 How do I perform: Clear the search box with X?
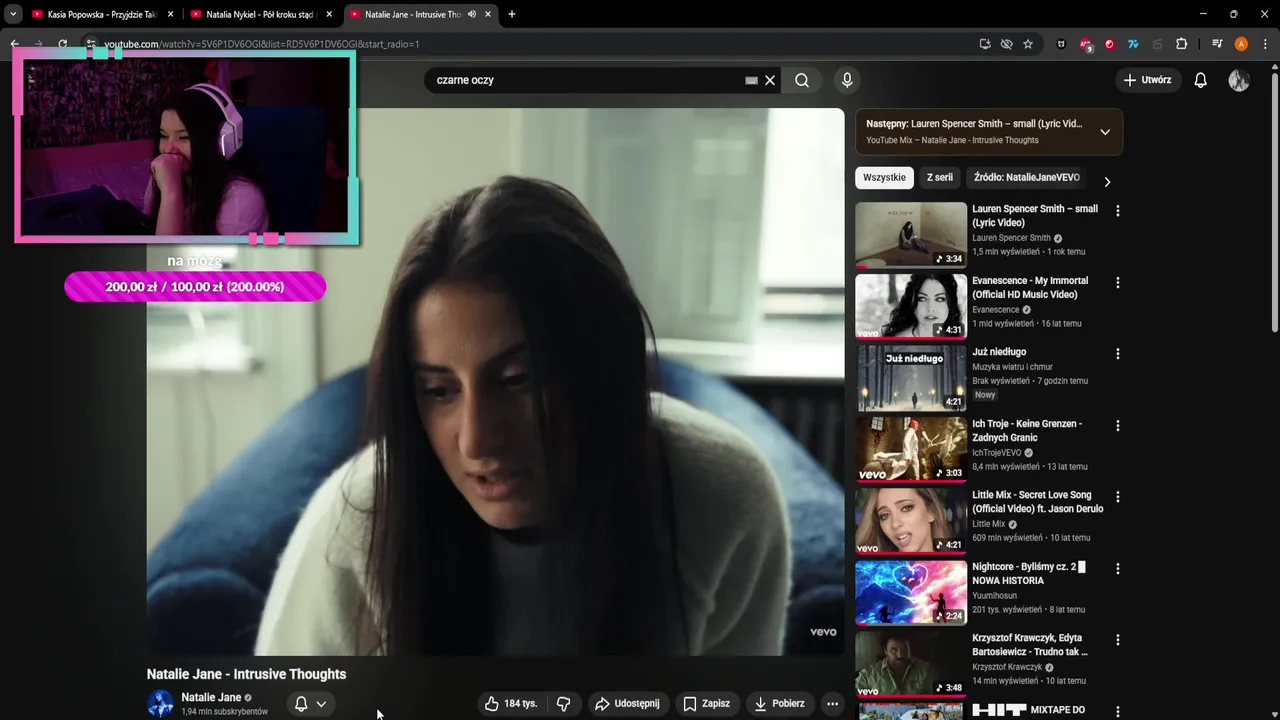coord(770,80)
